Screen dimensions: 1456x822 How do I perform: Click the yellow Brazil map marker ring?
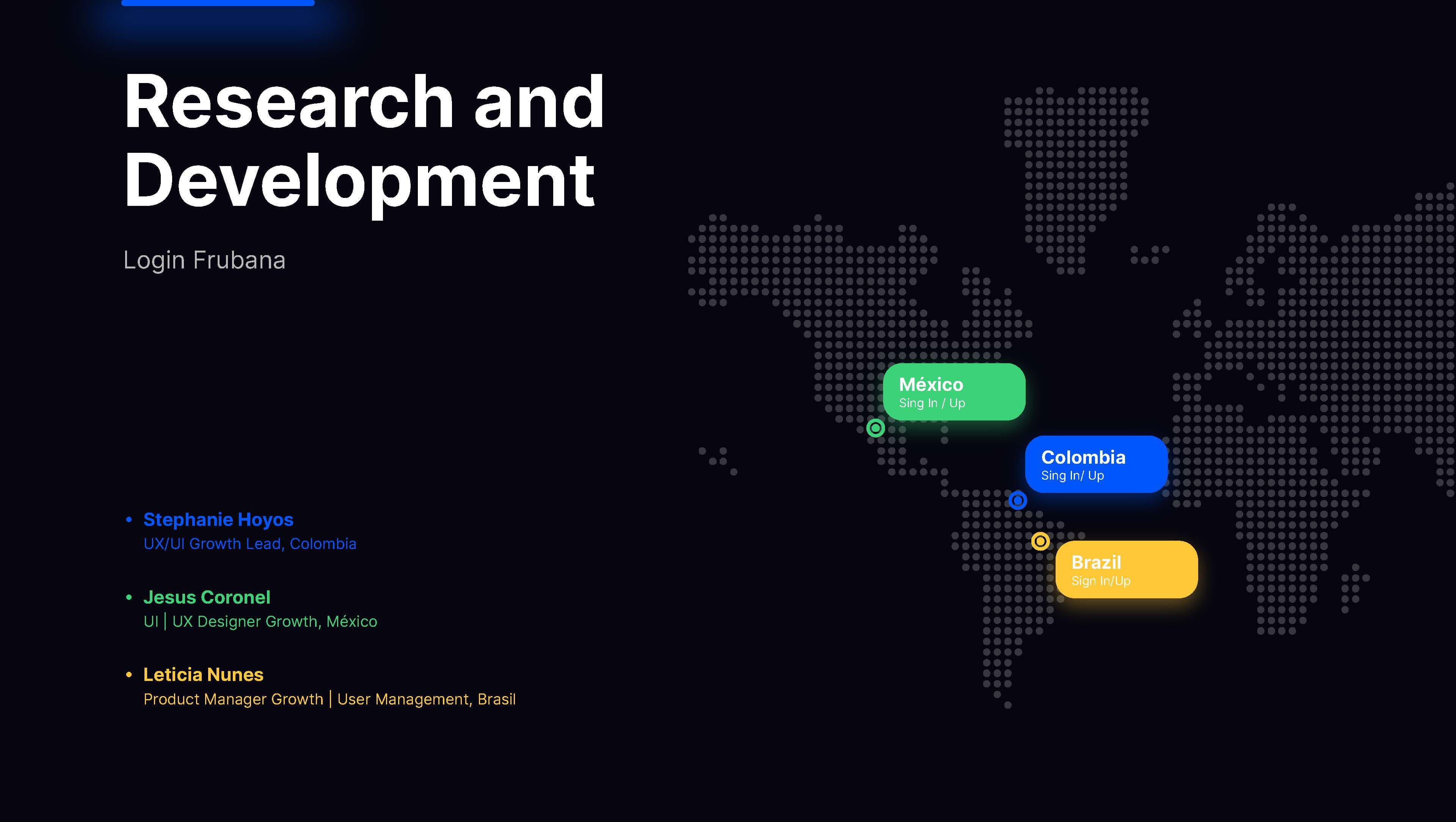click(1040, 541)
